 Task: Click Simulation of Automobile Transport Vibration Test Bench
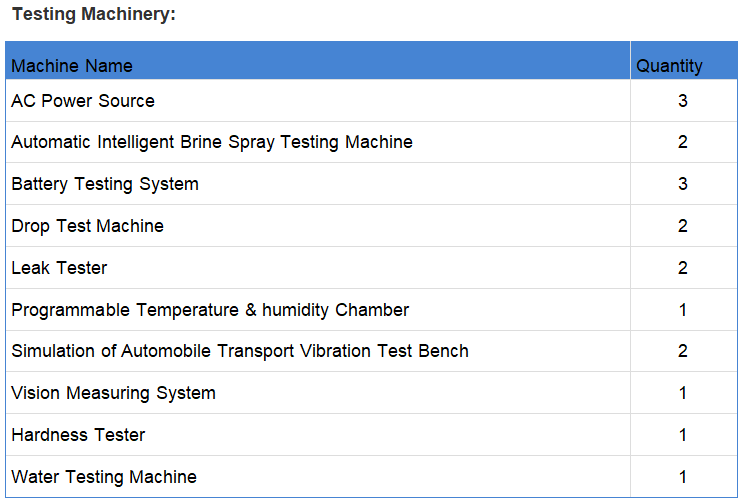click(x=240, y=351)
